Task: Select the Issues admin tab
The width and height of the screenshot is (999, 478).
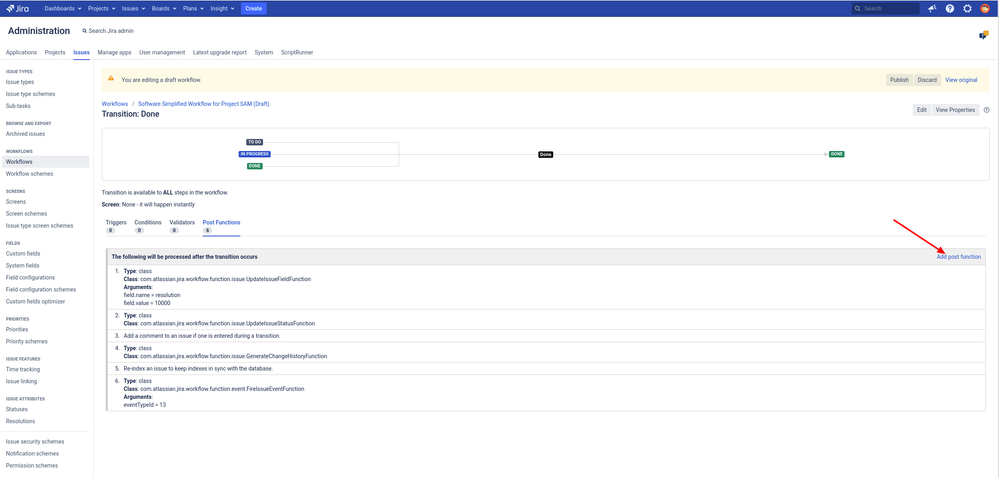Action: pyautogui.click(x=81, y=52)
